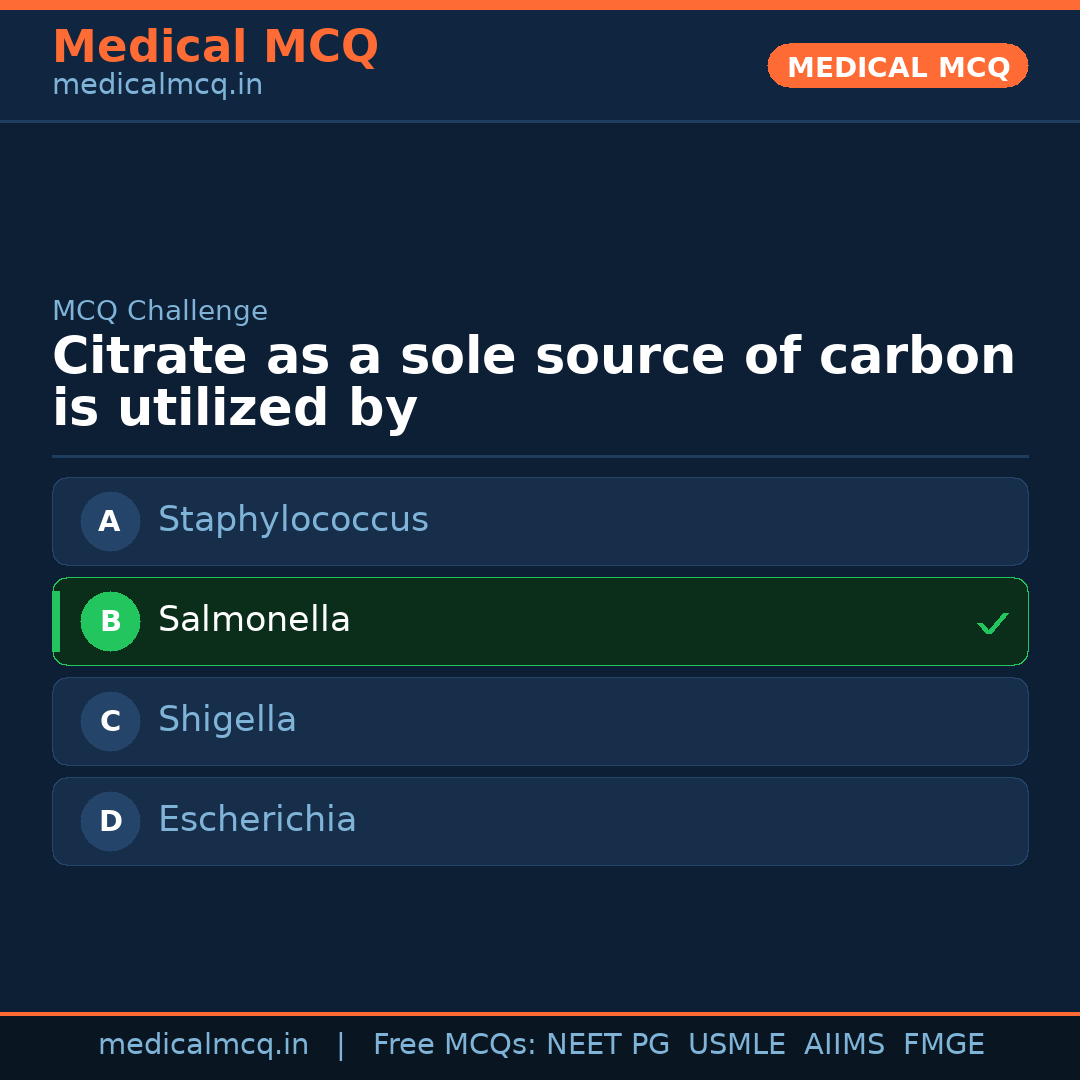Image resolution: width=1080 pixels, height=1080 pixels.
Task: Click the green checkmark on Salmonella
Action: (992, 623)
